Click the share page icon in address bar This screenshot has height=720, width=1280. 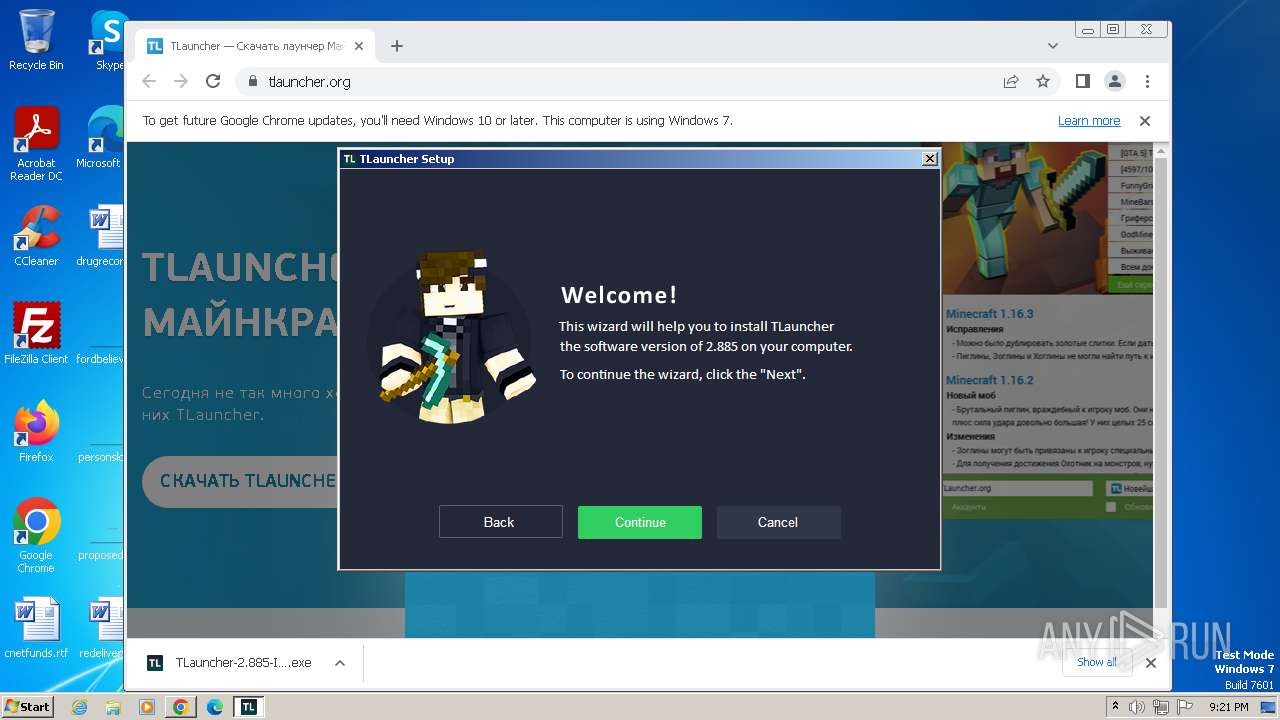click(x=1011, y=81)
